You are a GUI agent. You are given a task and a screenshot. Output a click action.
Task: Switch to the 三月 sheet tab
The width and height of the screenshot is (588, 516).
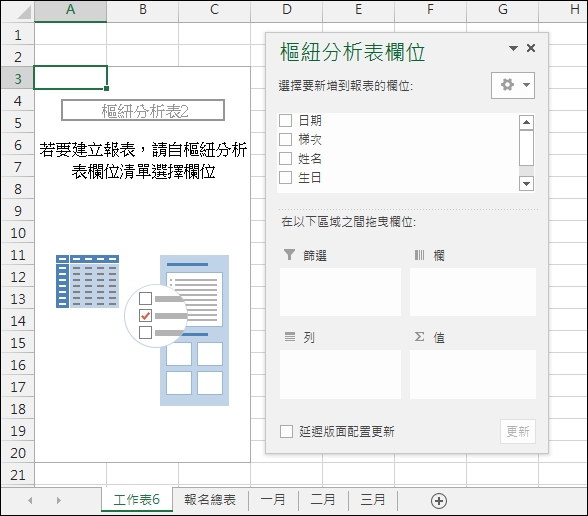[x=373, y=500]
